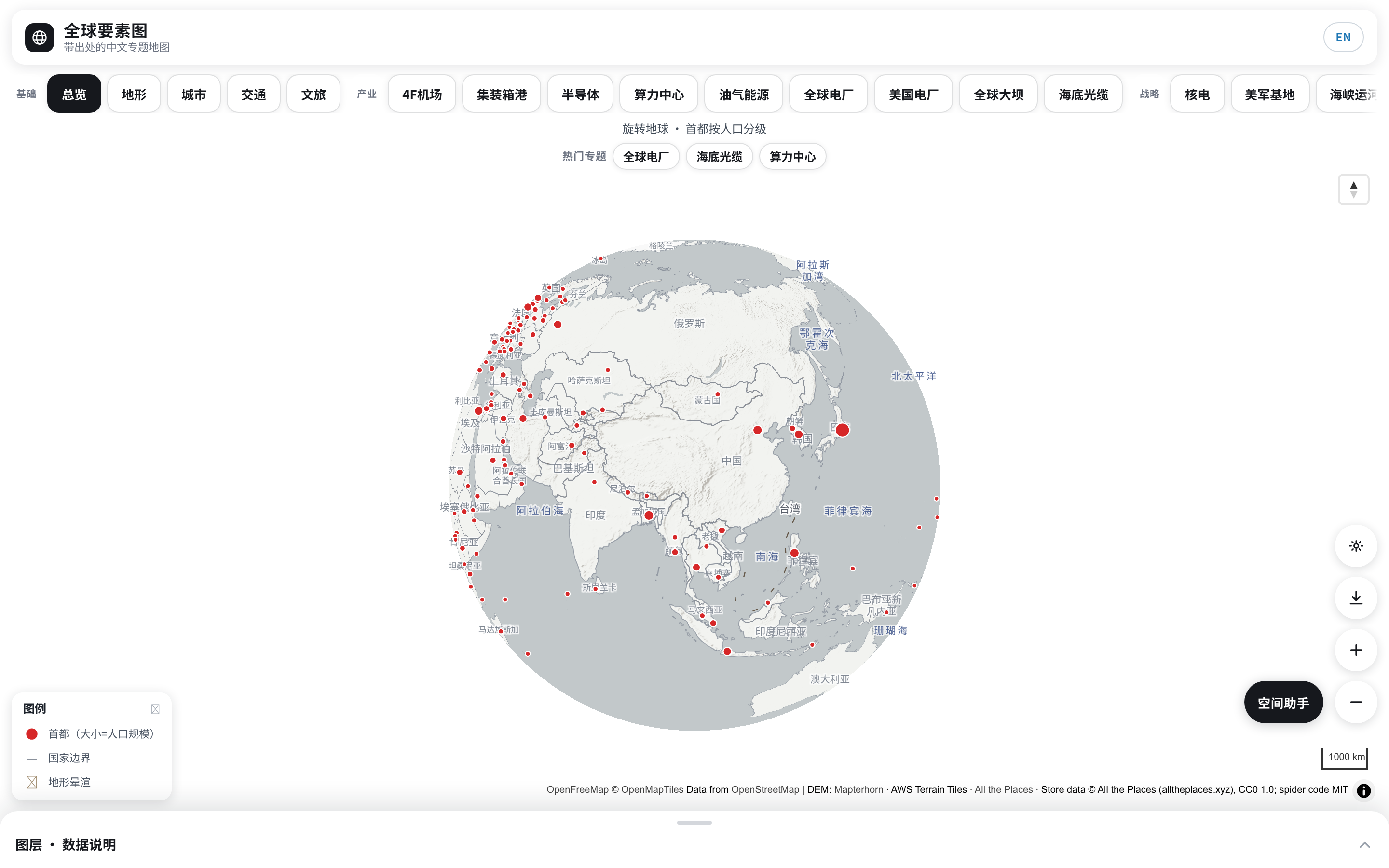This screenshot has width=1389, height=868.
Task: Close the 图例 legend panel
Action: pyautogui.click(x=155, y=709)
